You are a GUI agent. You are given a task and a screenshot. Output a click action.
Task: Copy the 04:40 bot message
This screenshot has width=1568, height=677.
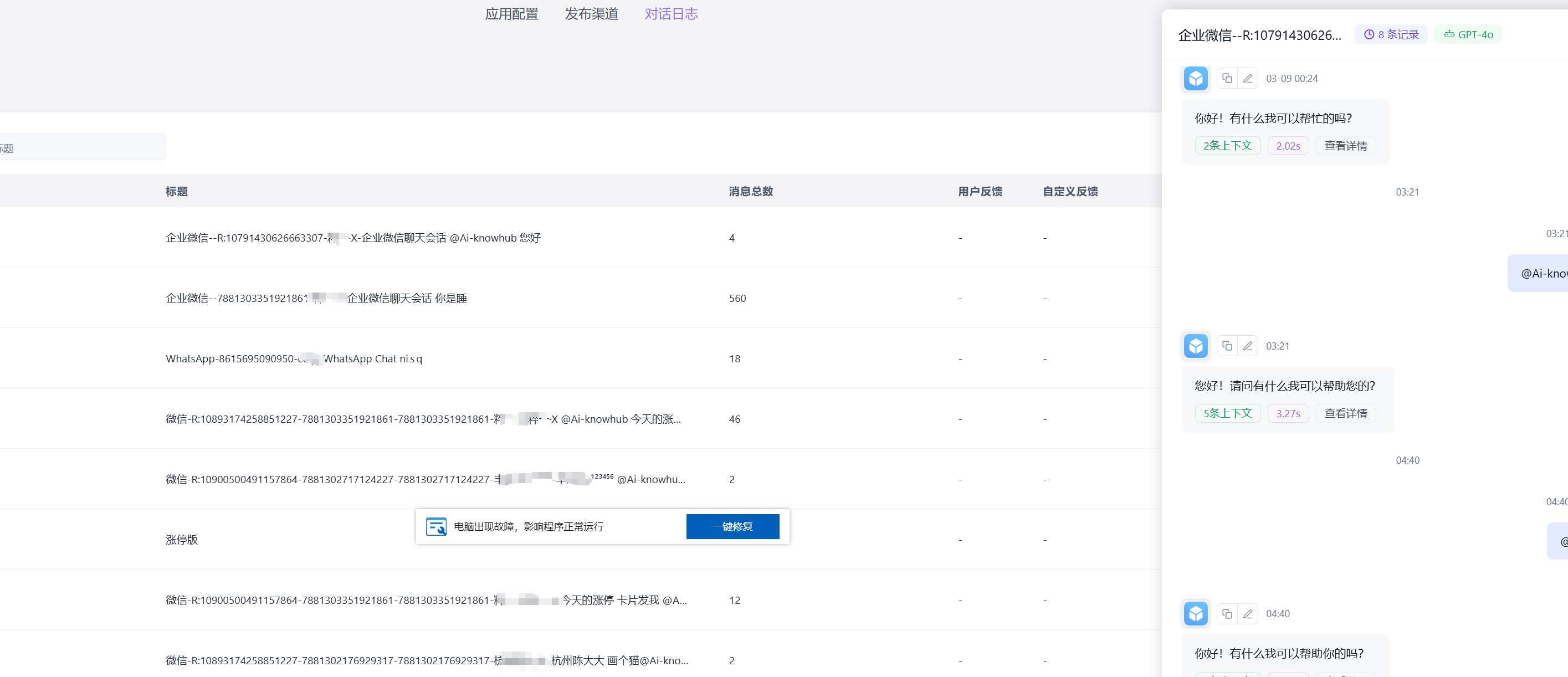(x=1227, y=613)
